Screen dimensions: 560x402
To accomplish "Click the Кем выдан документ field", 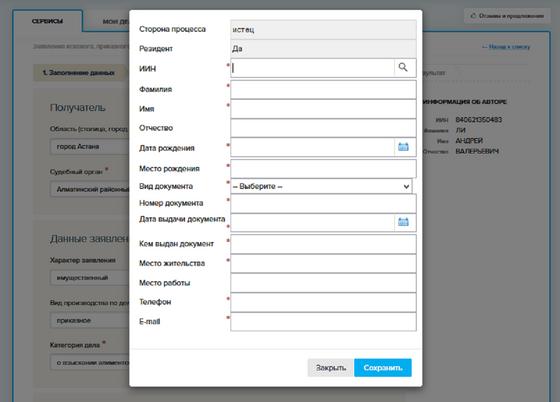I will (323, 244).
